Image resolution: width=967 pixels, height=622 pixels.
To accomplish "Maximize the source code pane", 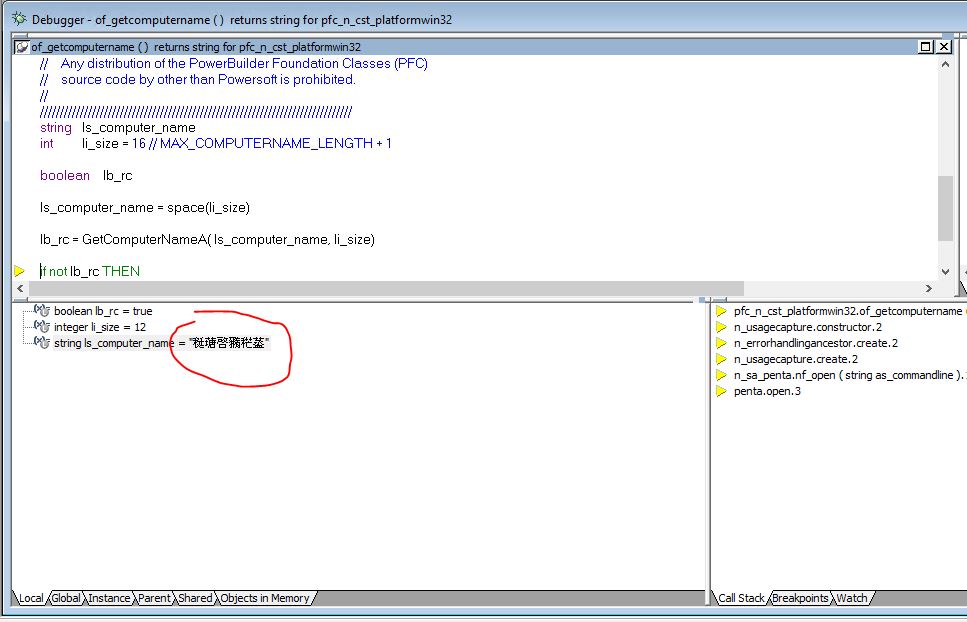I will point(926,46).
